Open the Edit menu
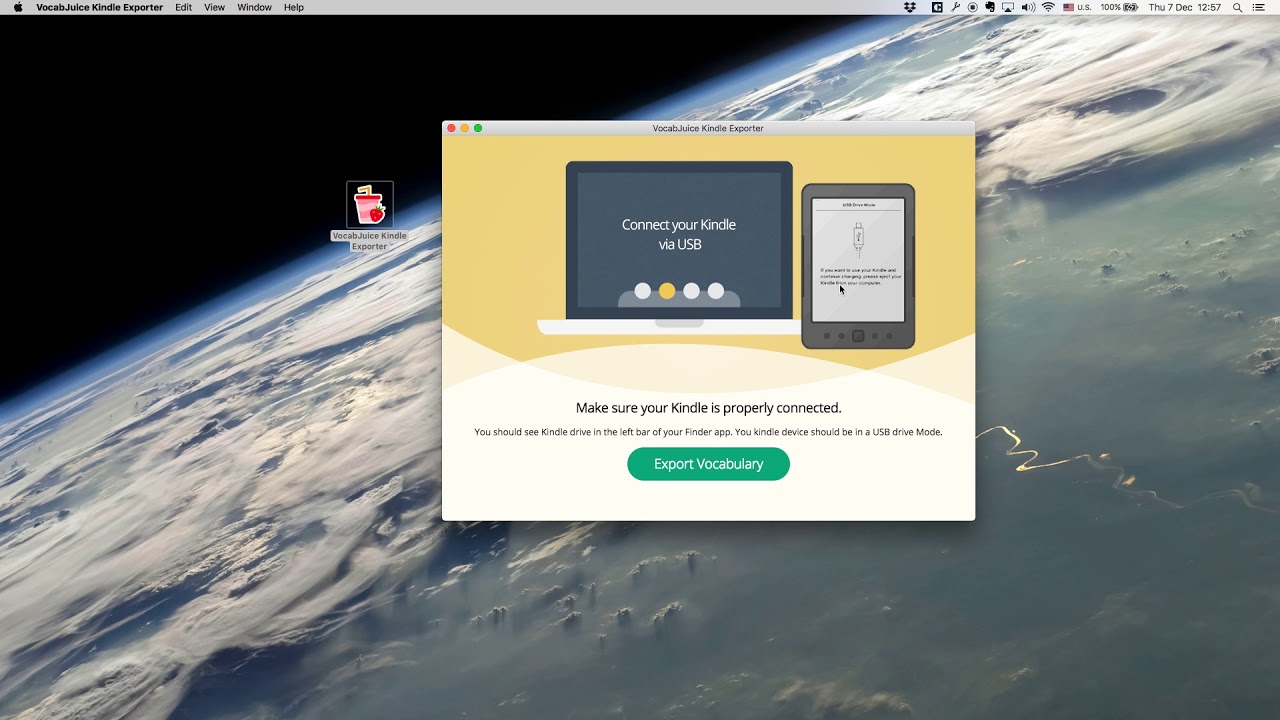Viewport: 1280px width, 720px height. 183,7
